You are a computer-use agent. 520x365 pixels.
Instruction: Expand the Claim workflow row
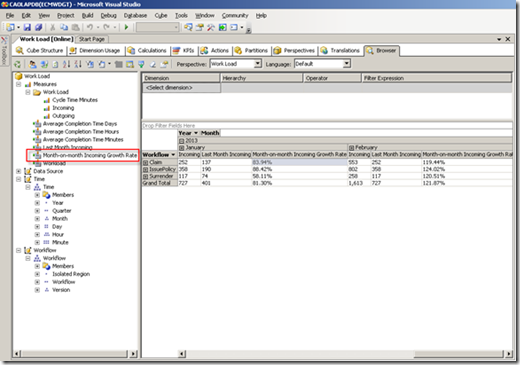(x=146, y=163)
